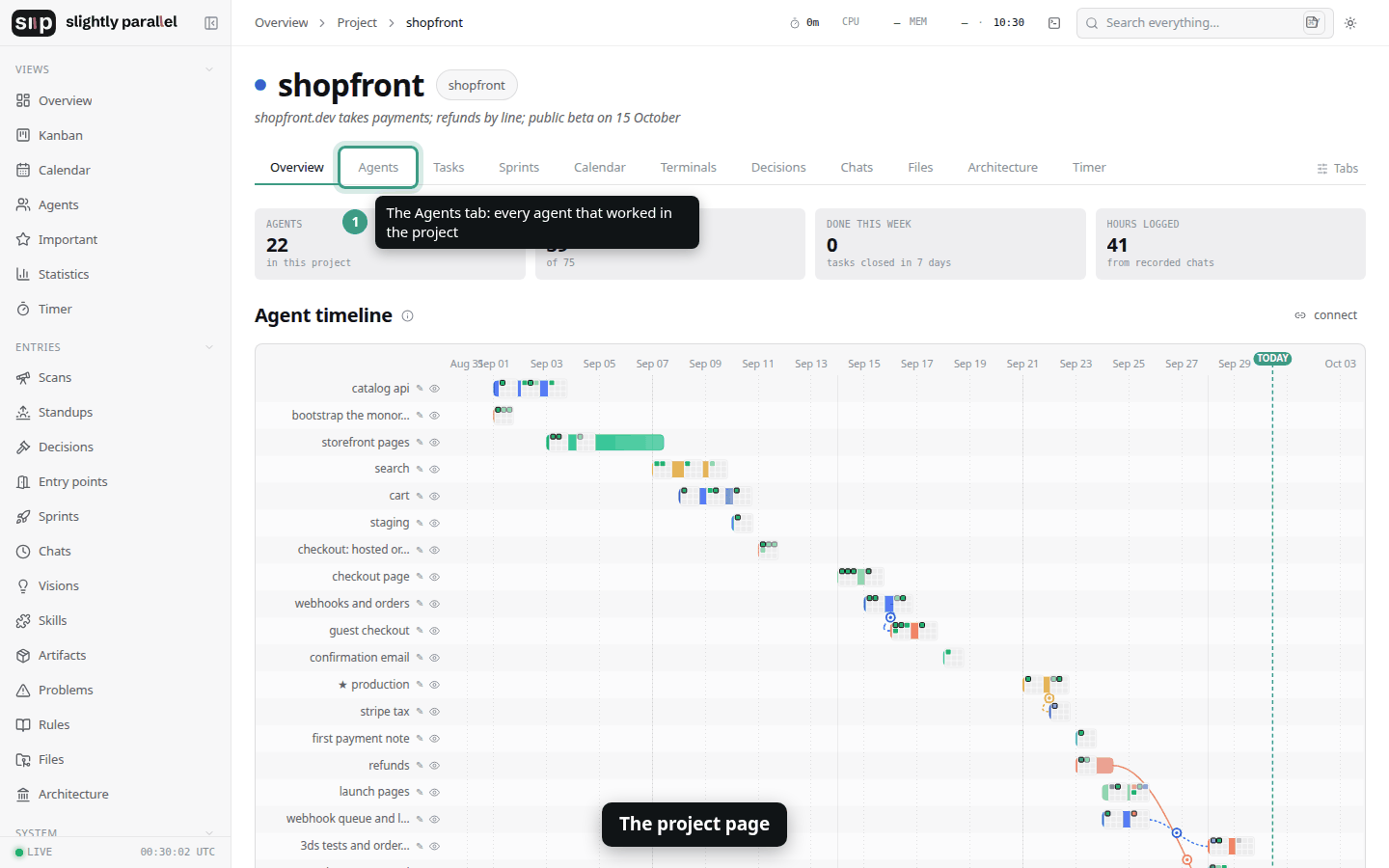Viewport: 1389px width, 868px height.
Task: Edit the catalog api row pencil
Action: tap(420, 389)
